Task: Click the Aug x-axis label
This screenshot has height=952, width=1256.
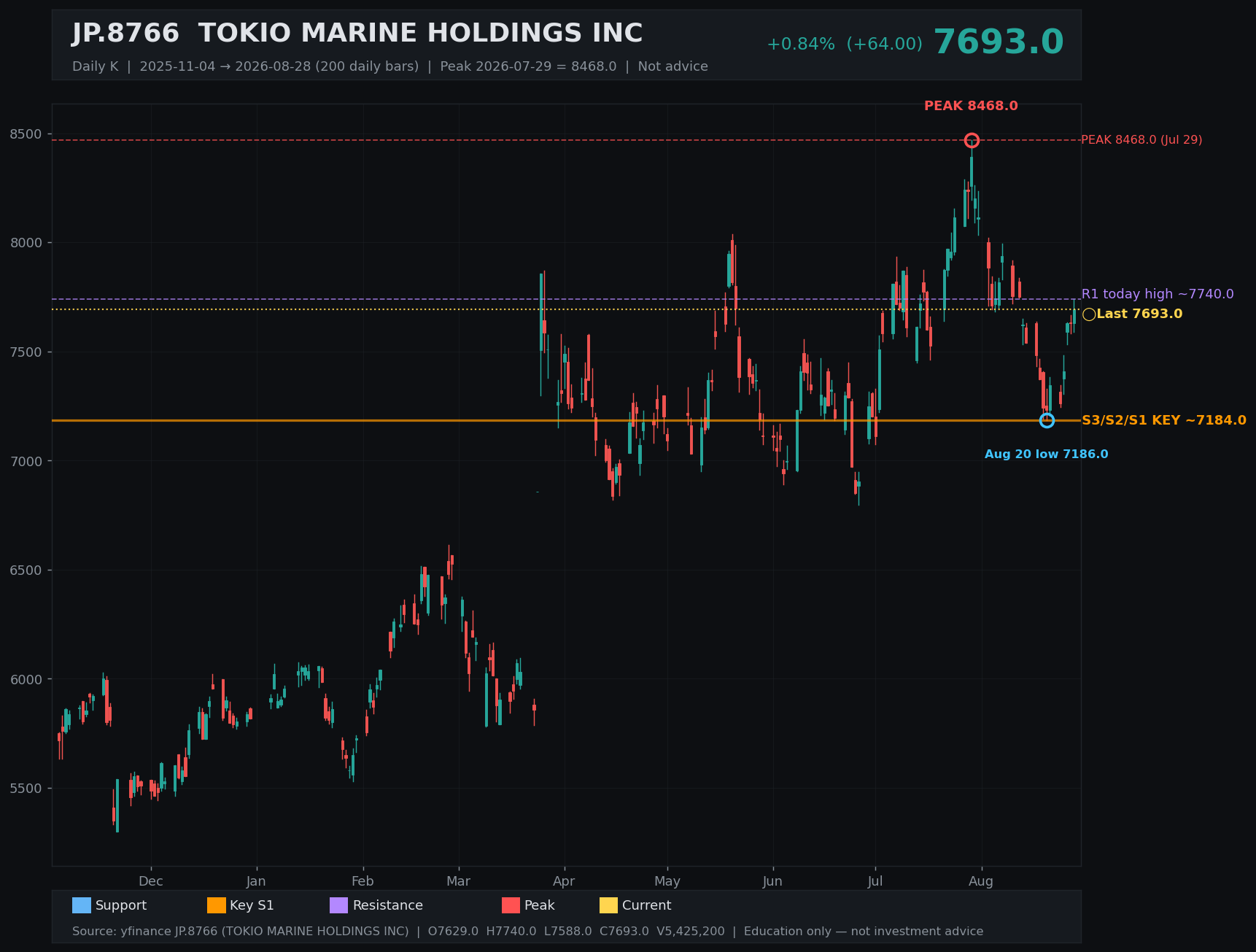Action: pos(981,881)
